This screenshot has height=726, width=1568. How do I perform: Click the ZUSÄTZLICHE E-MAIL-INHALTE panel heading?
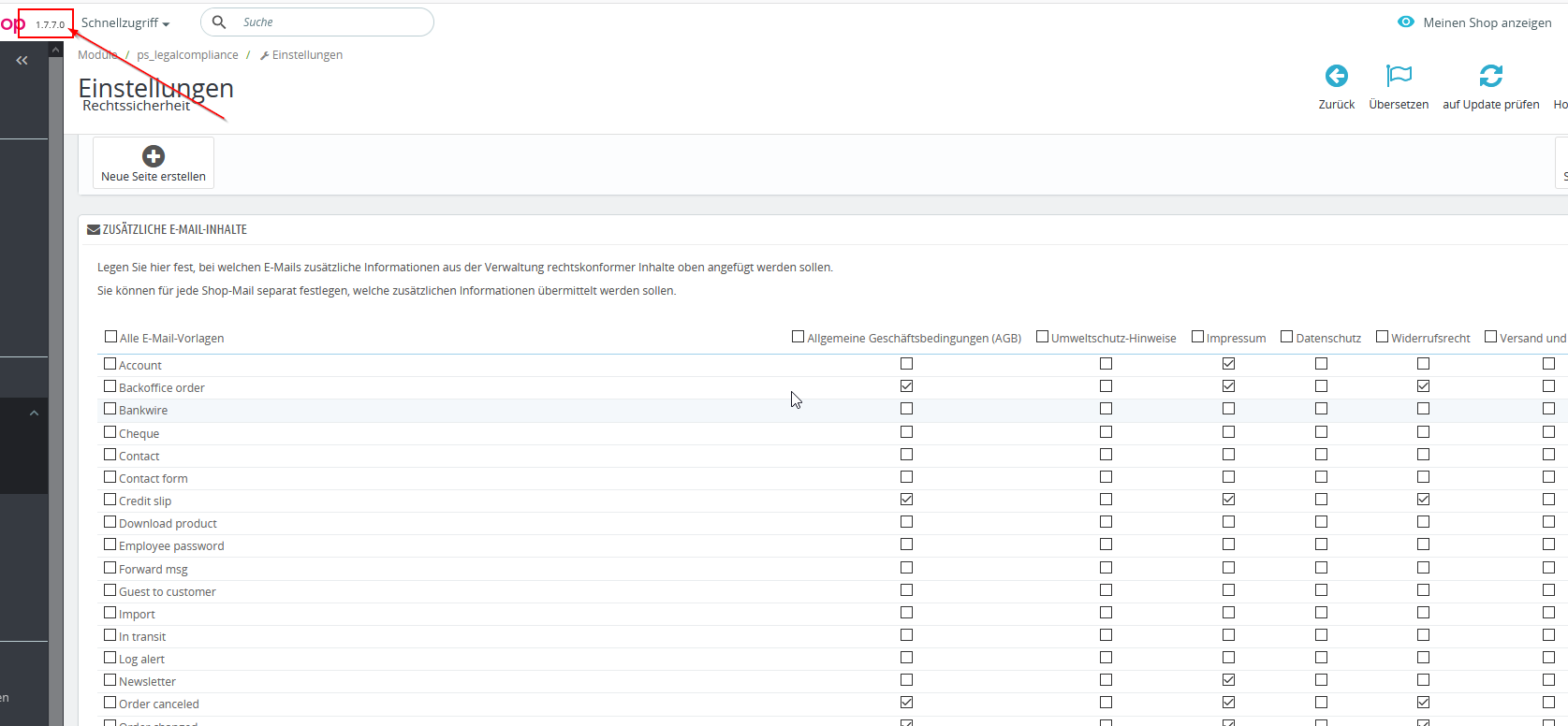tap(175, 229)
